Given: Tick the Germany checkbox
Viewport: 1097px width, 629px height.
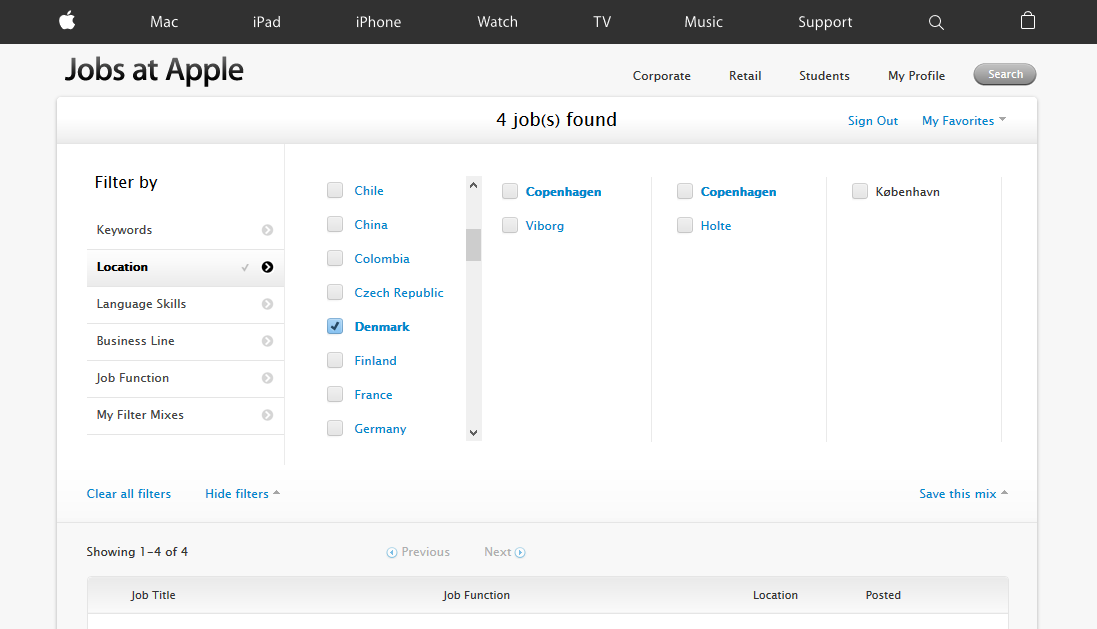Looking at the screenshot, I should (335, 428).
